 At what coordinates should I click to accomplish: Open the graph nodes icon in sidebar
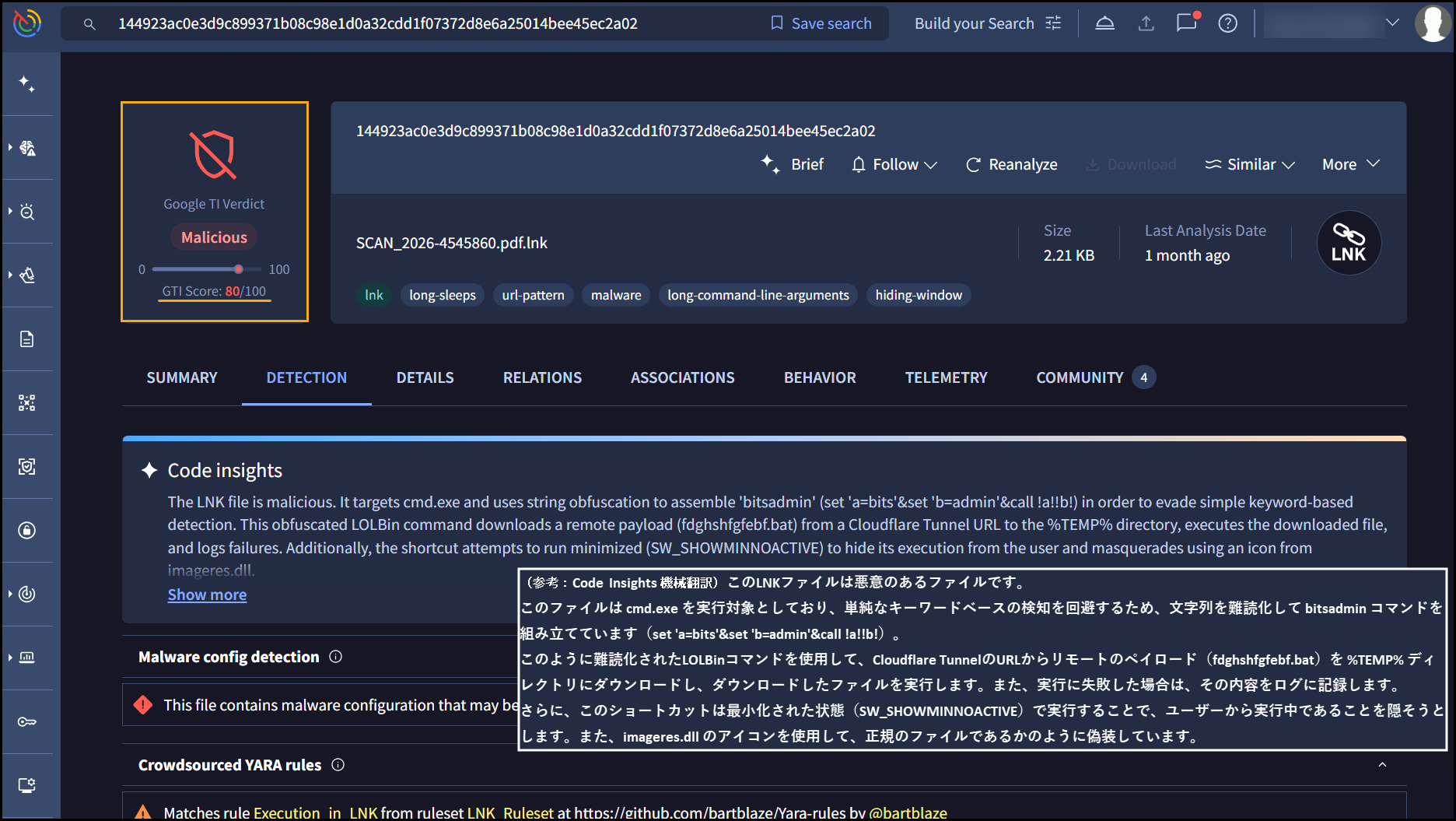point(27,403)
